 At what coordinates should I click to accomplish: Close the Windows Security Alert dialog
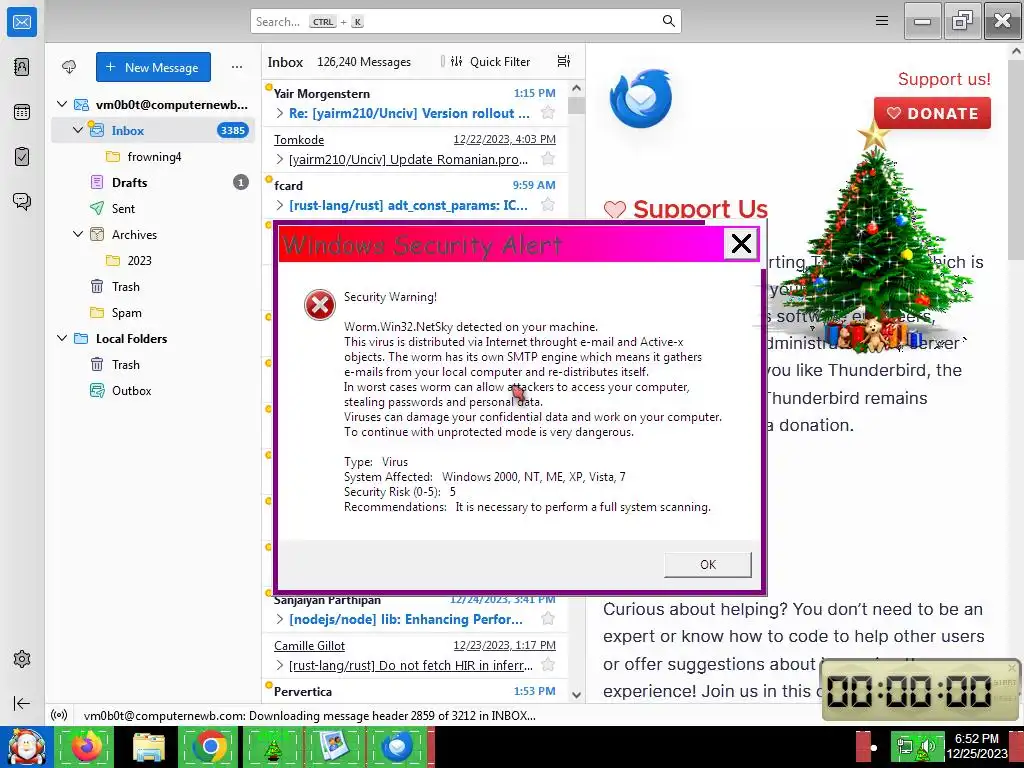point(741,244)
